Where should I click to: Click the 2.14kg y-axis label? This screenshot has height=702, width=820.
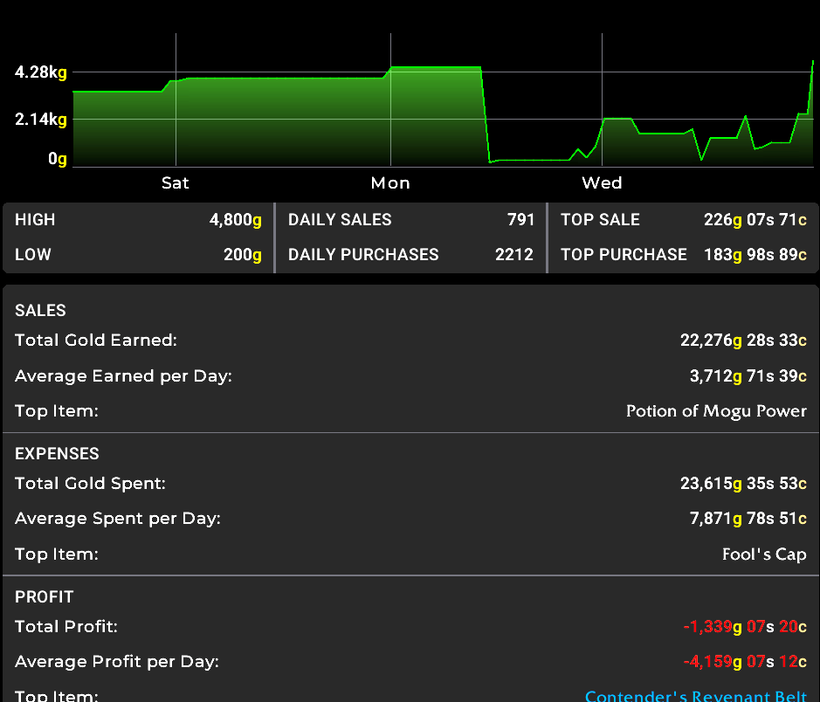41,120
